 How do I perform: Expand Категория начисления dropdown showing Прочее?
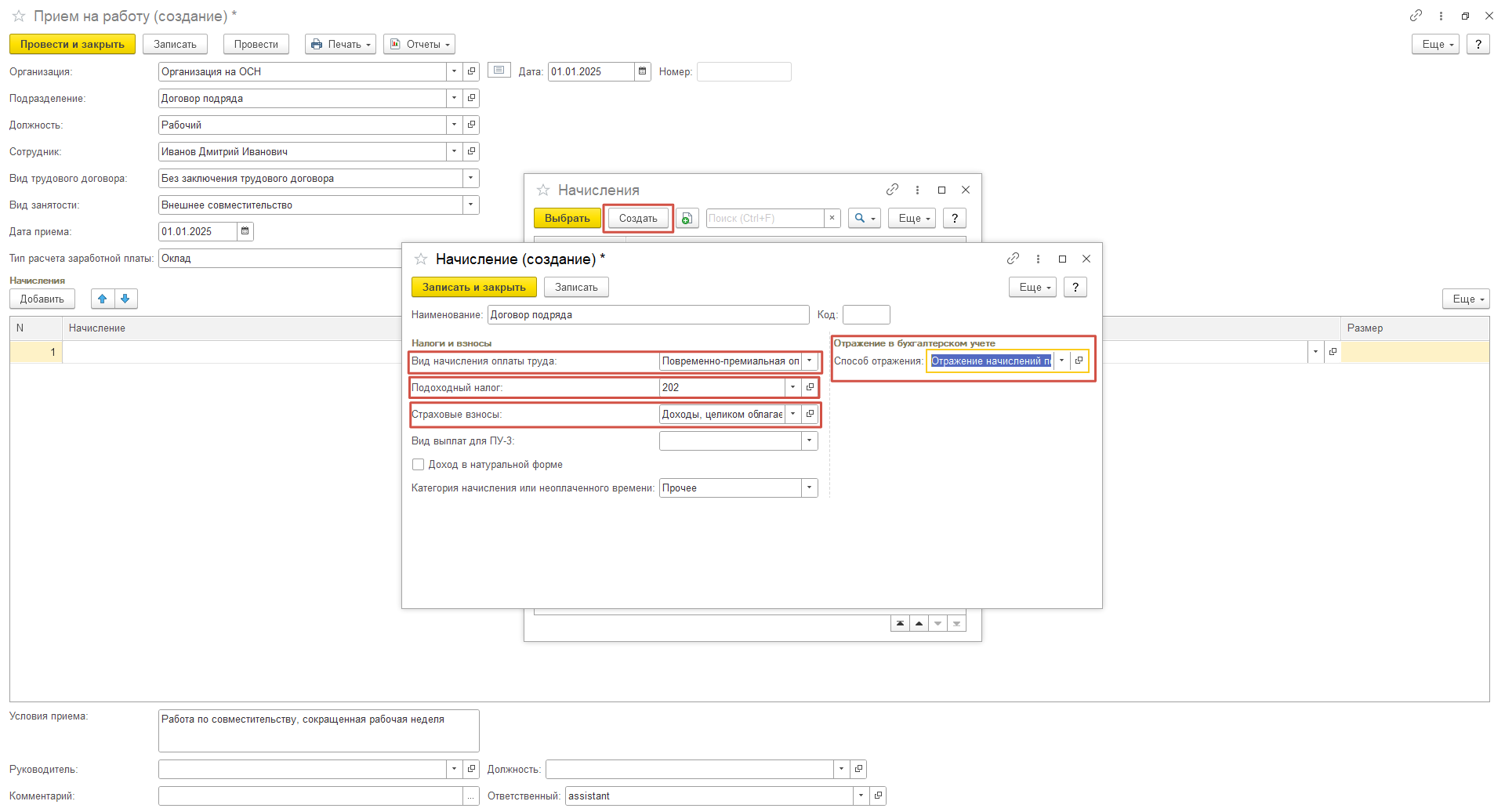809,488
